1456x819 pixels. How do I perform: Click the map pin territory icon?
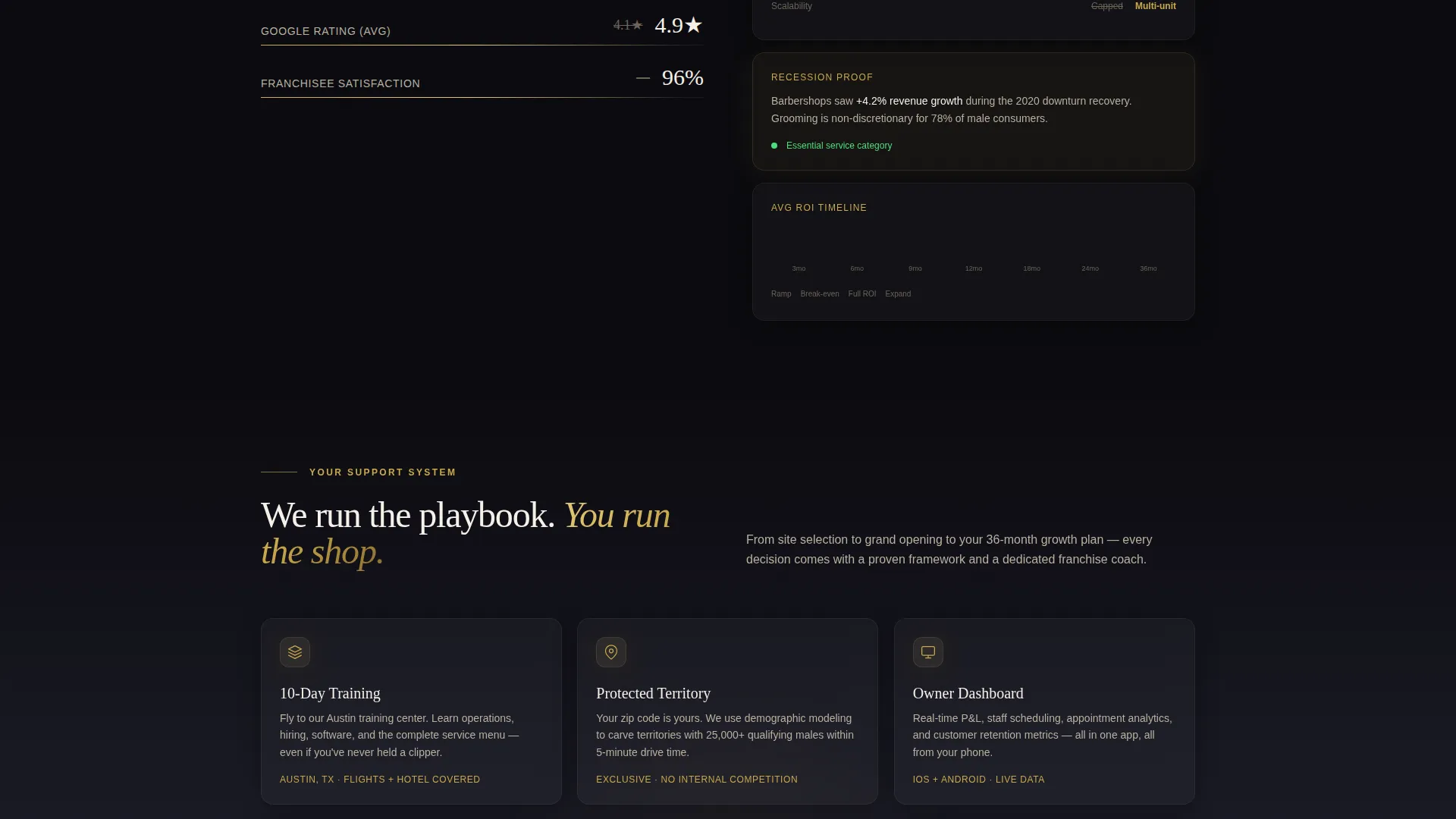coord(611,652)
